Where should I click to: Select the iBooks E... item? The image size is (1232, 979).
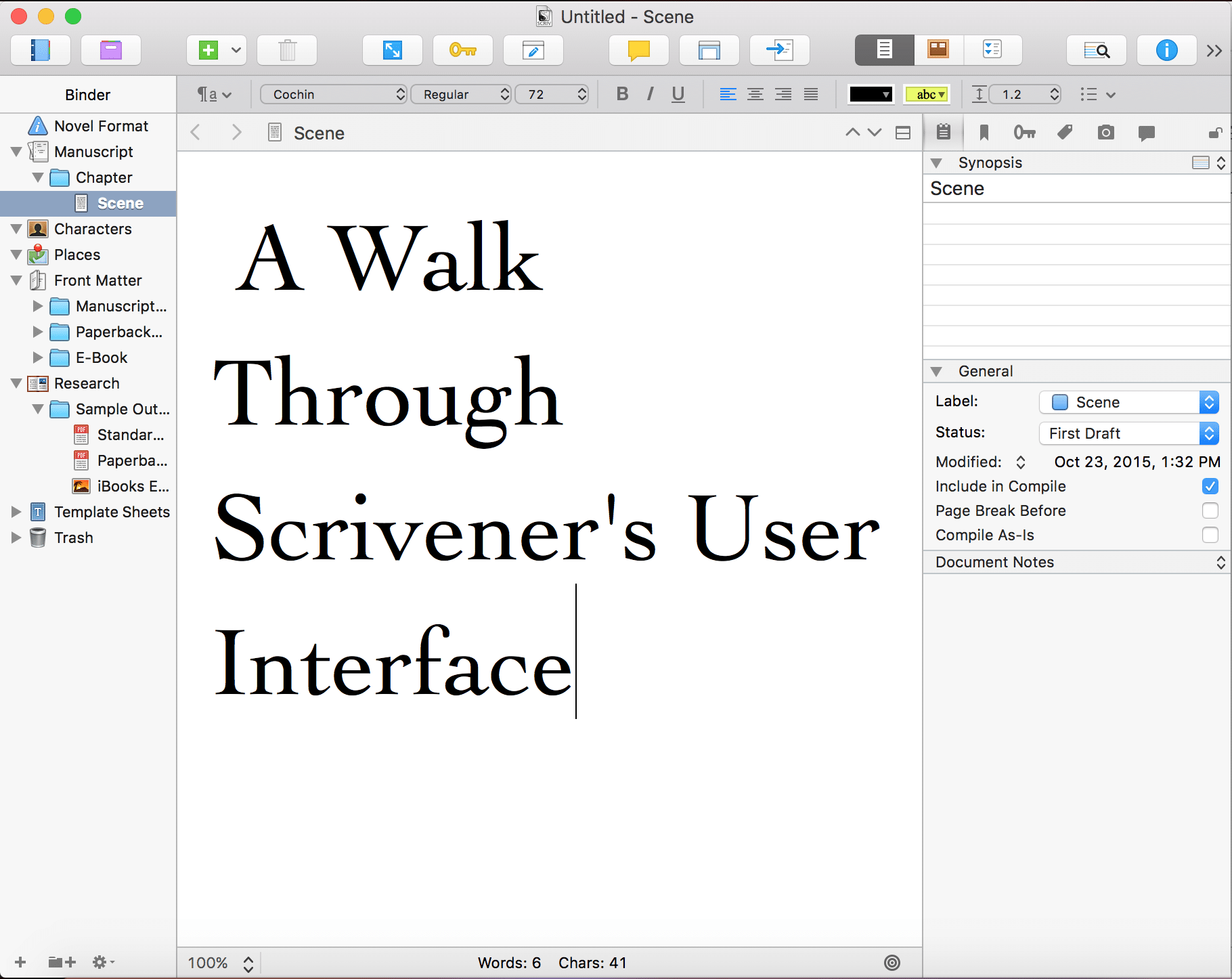(88, 486)
